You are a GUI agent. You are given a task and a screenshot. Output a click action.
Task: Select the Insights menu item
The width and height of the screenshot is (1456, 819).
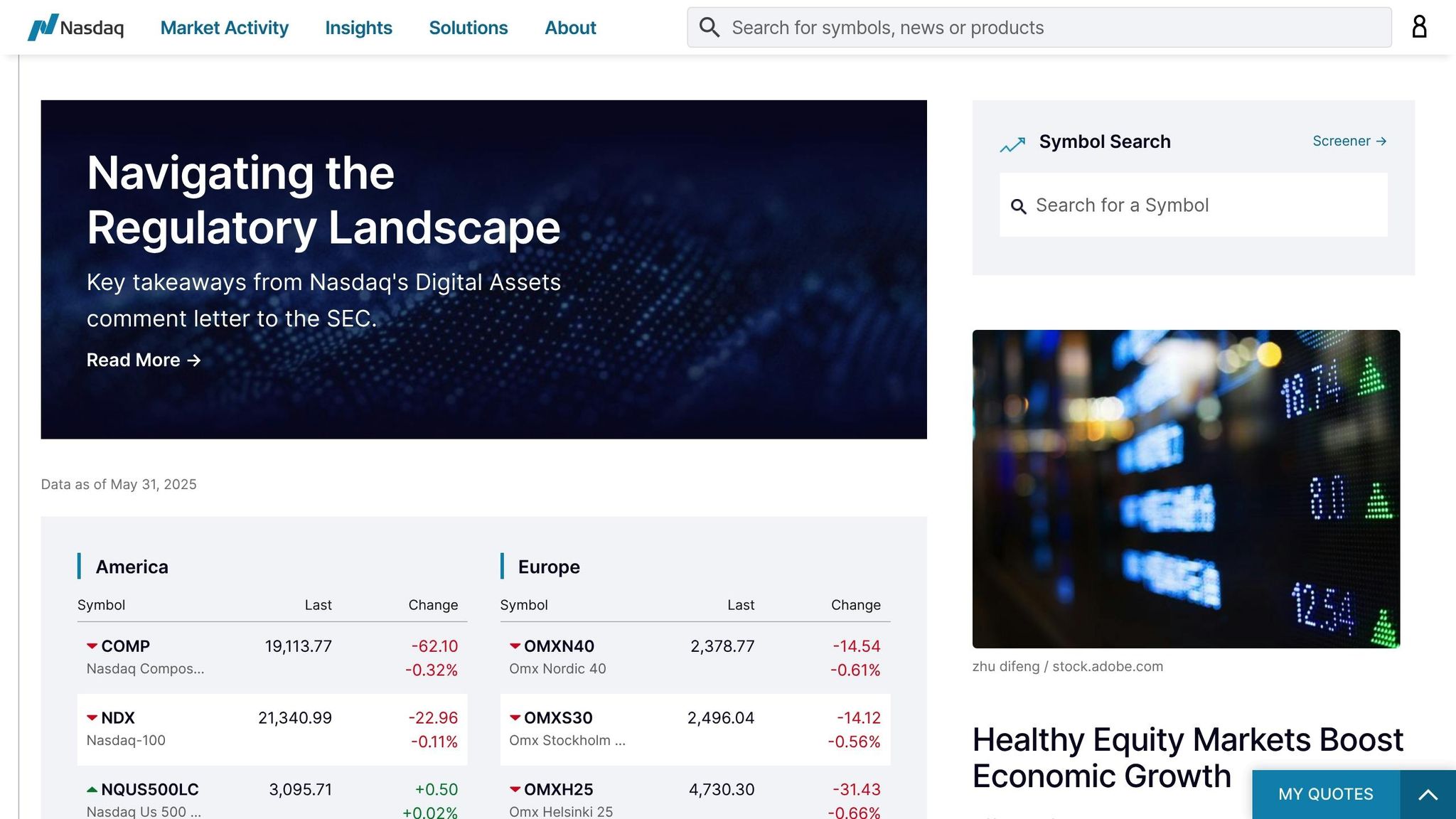coord(358,28)
